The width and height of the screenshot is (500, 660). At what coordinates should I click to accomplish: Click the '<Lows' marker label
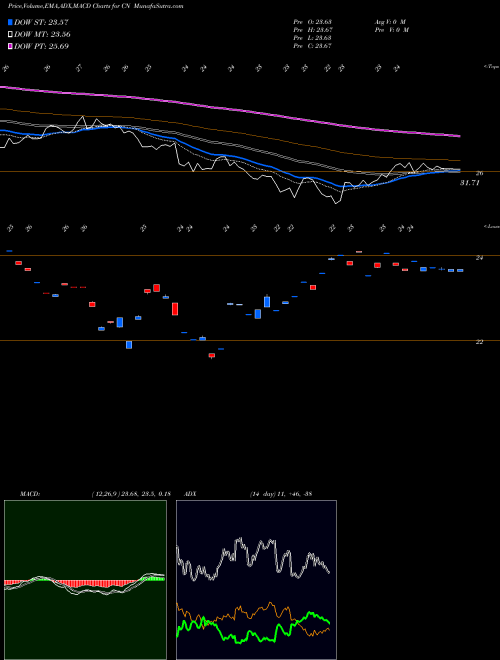[x=491, y=226]
